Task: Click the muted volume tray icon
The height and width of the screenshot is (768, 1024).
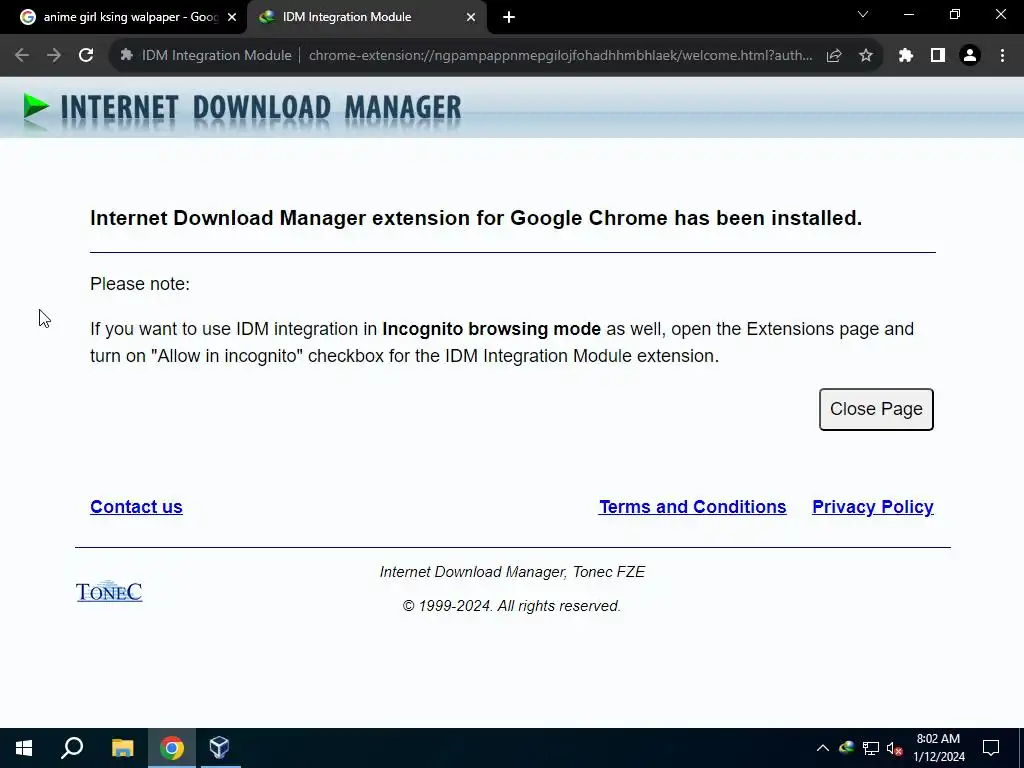Action: pos(895,748)
